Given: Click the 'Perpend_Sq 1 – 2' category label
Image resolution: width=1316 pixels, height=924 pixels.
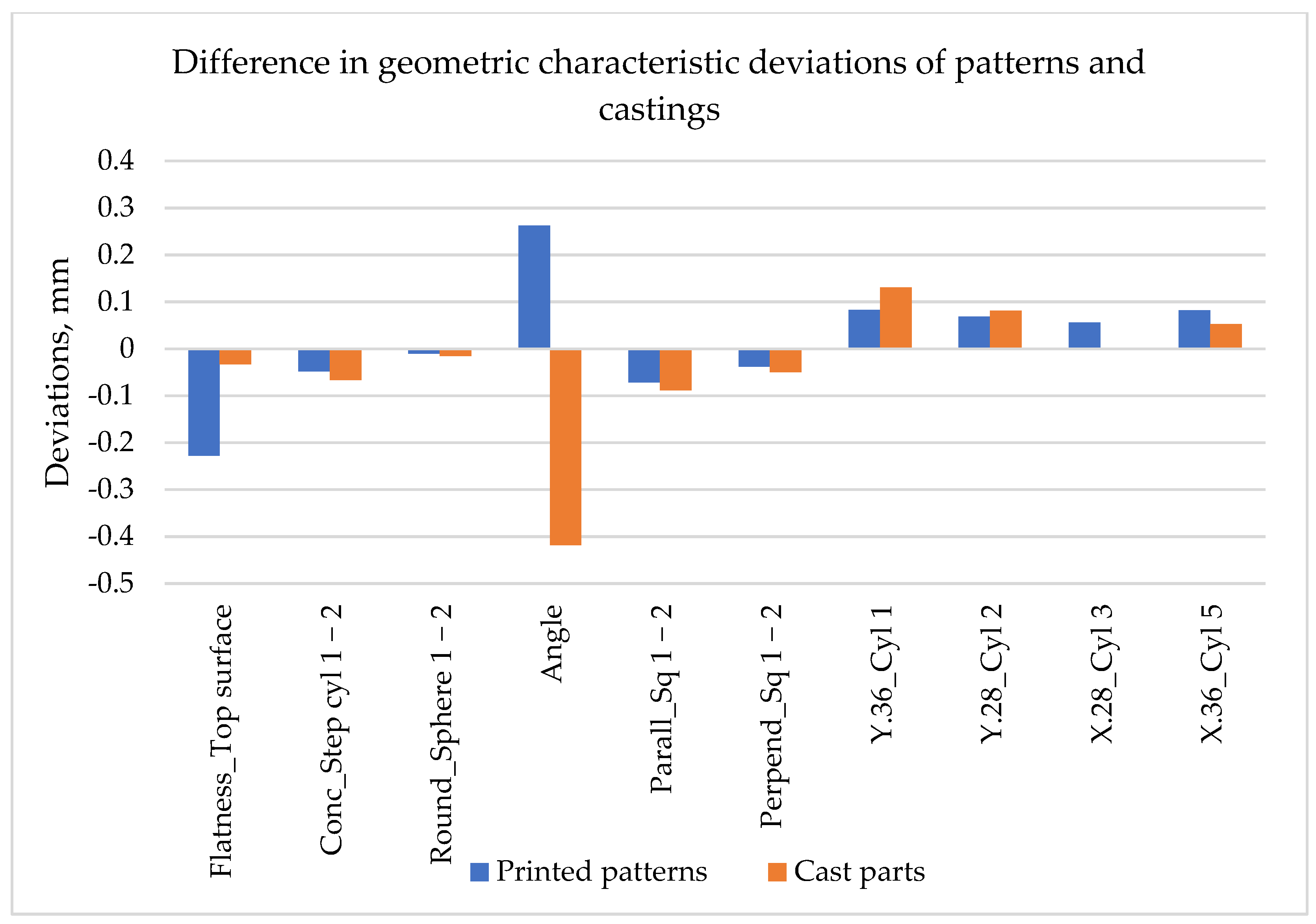Looking at the screenshot, I should pyautogui.click(x=772, y=716).
